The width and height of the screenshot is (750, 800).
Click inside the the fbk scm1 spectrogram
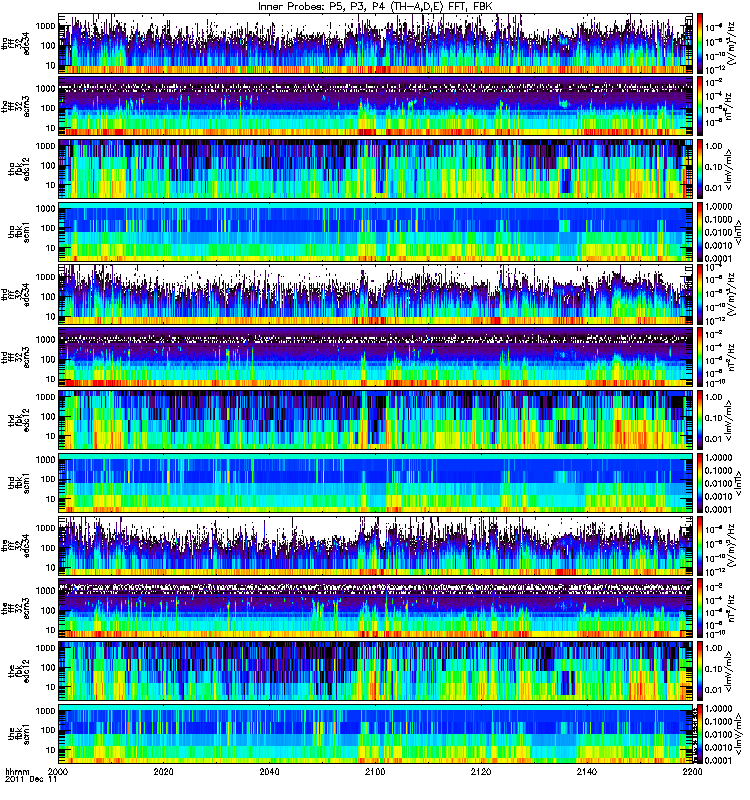375,734
